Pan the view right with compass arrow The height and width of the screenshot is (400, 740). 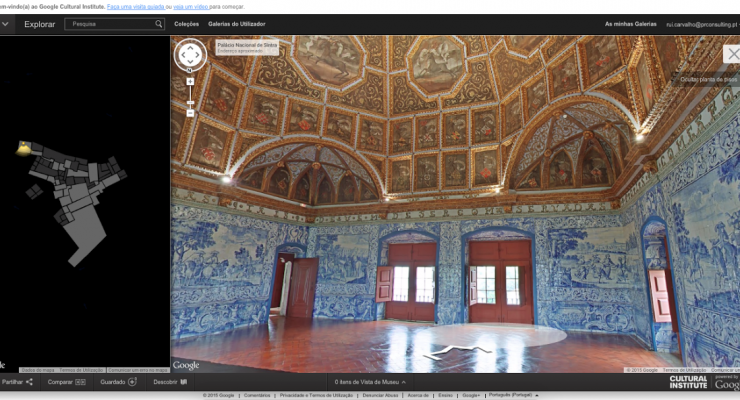(198, 55)
